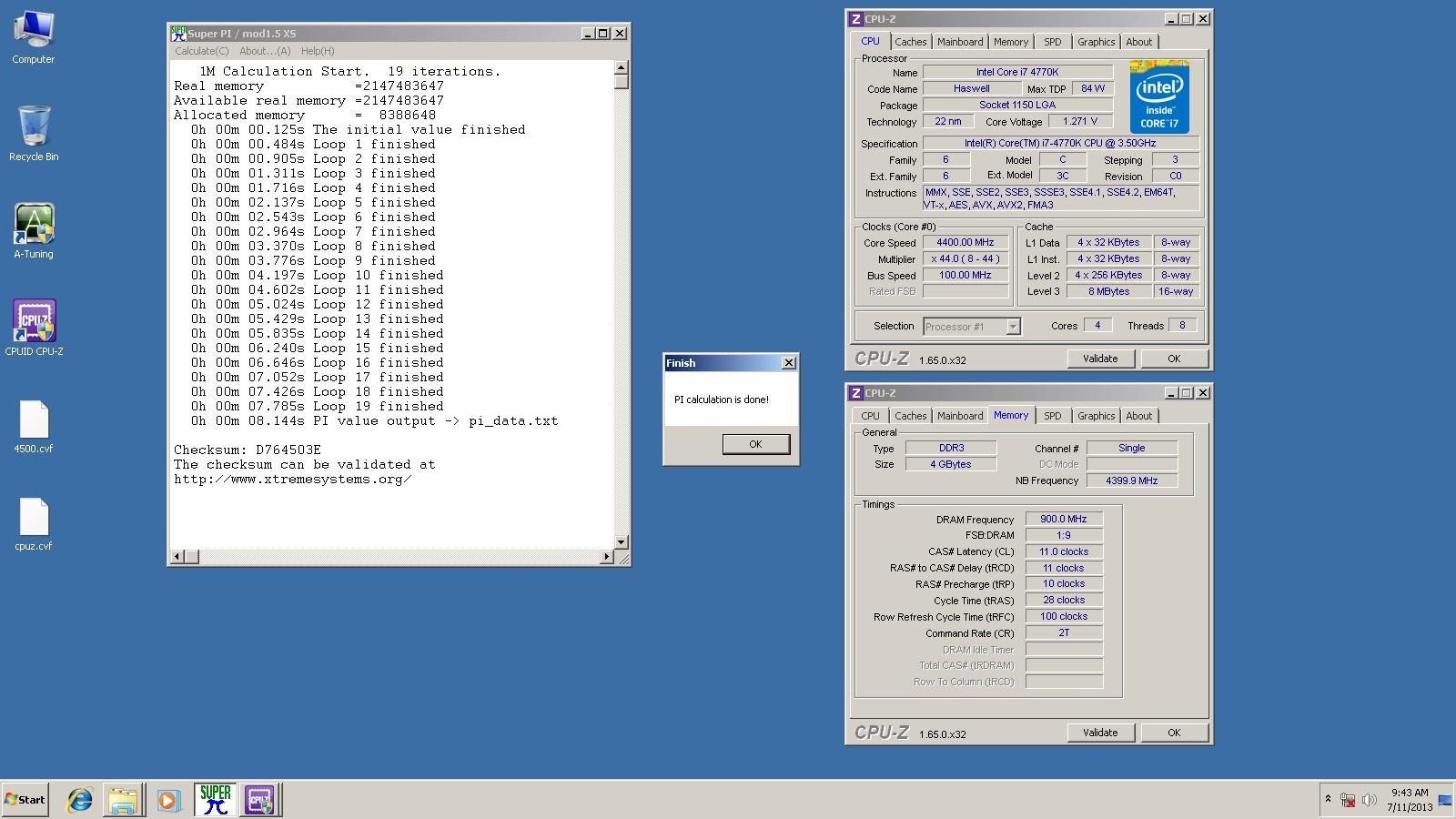
Task: Select Memory tab in upper CPU-Z window
Action: tap(1011, 42)
